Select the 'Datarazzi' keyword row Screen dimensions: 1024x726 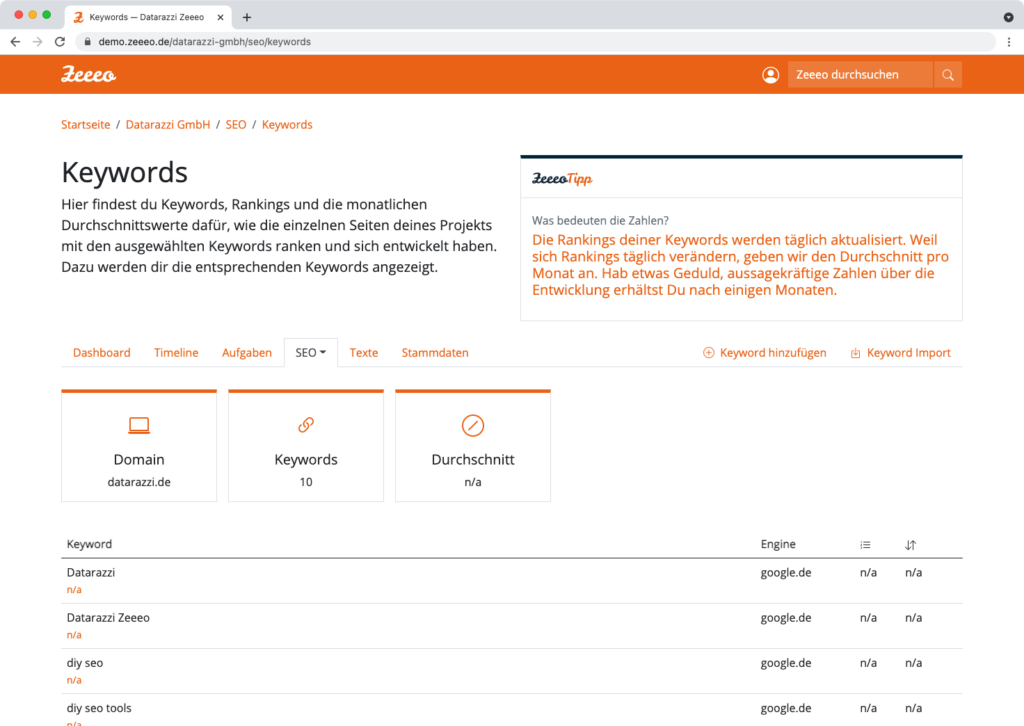(x=512, y=581)
